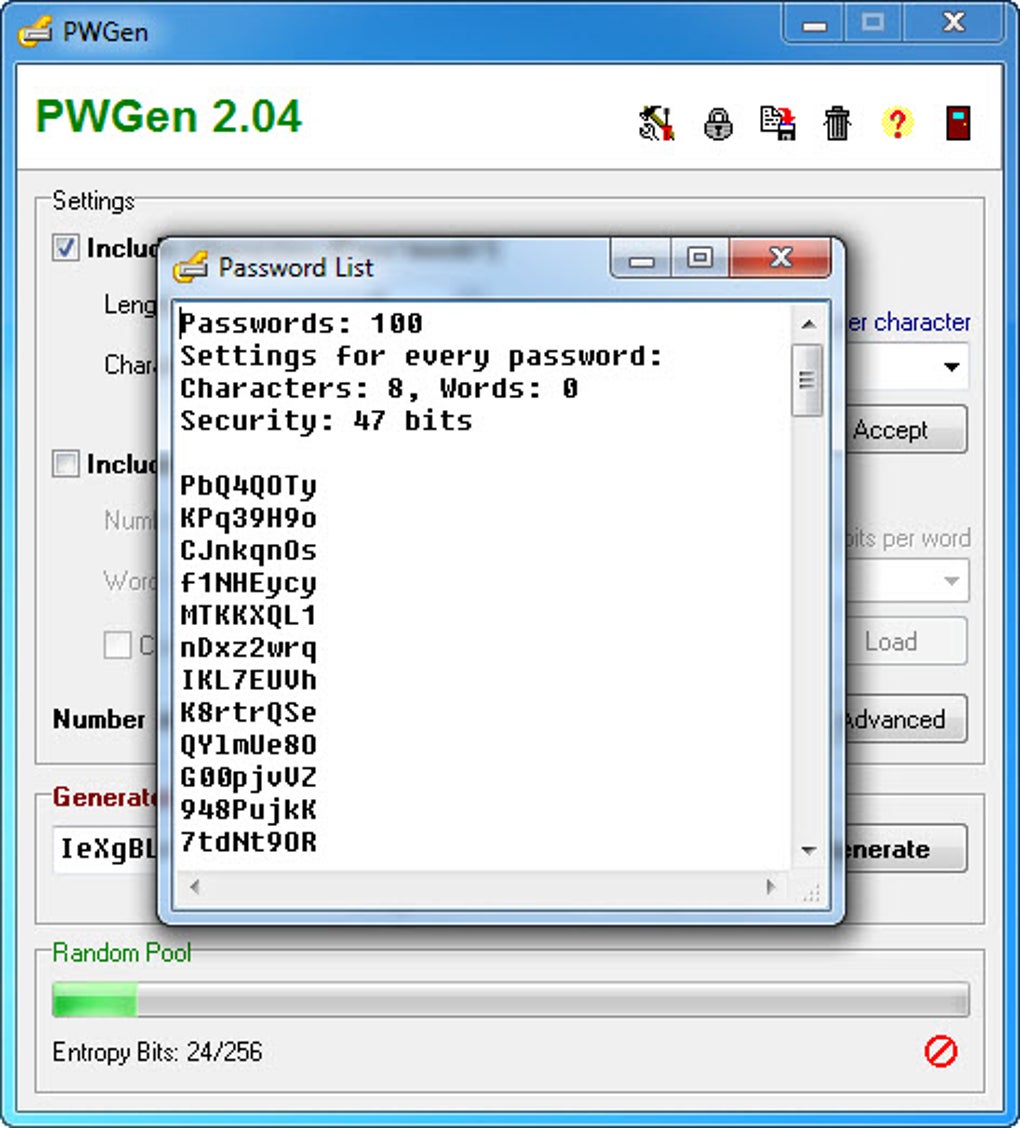Click password nDxz2wrq in the list
This screenshot has height=1128, width=1020.
click(x=248, y=648)
